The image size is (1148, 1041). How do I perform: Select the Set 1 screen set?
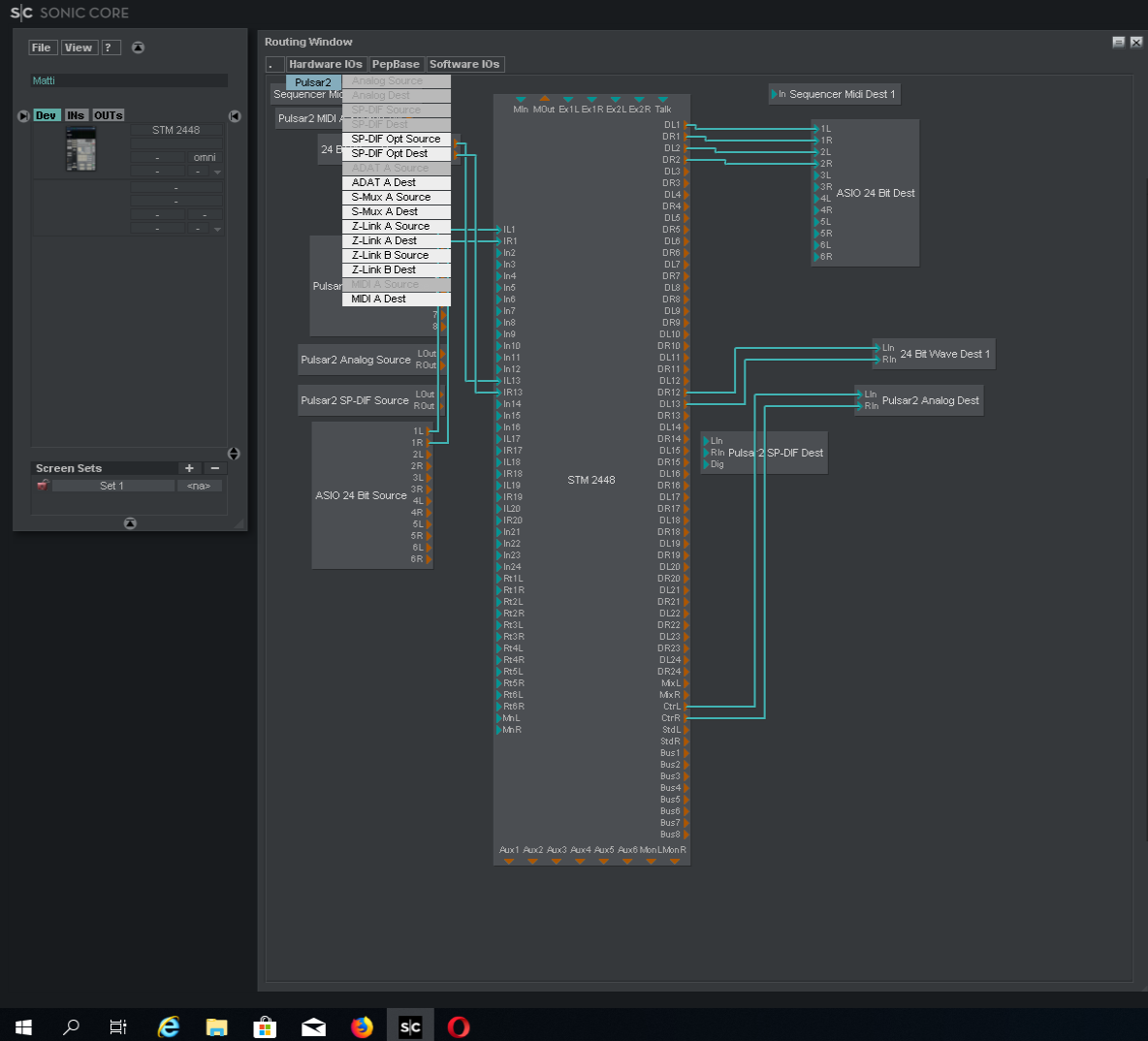point(112,486)
